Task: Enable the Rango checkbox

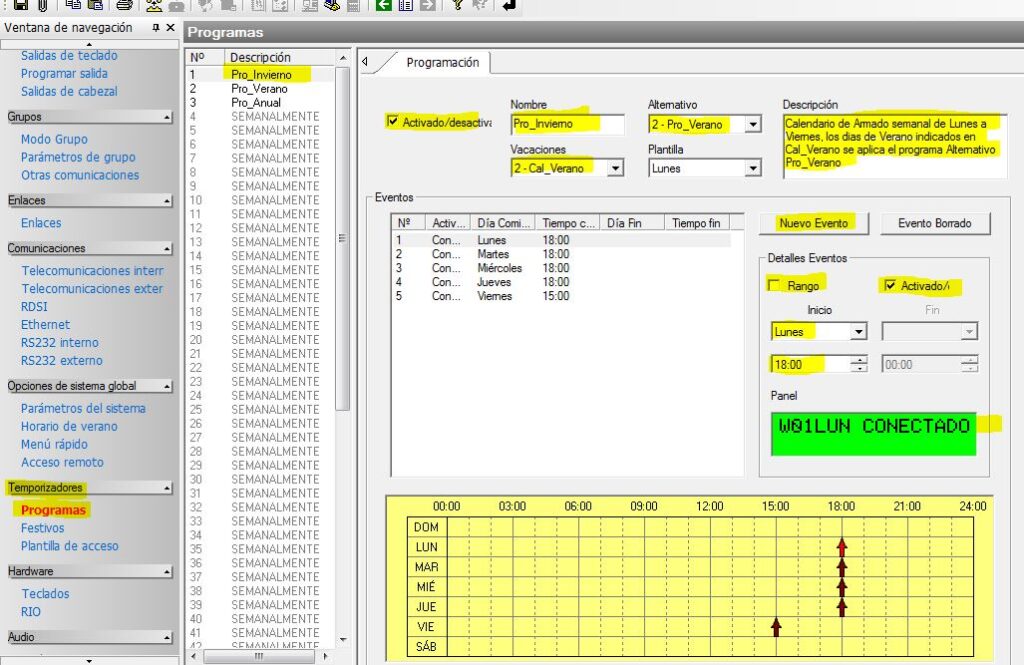Action: click(775, 285)
